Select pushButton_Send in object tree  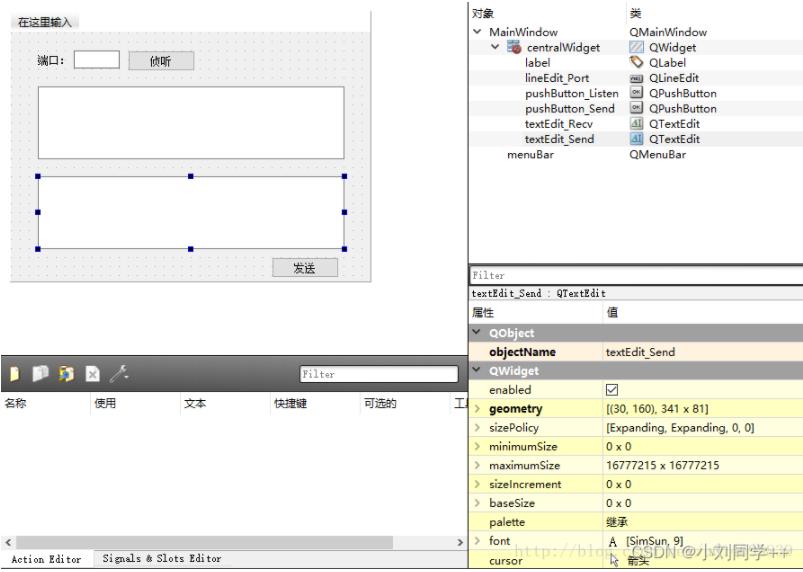(x=569, y=109)
